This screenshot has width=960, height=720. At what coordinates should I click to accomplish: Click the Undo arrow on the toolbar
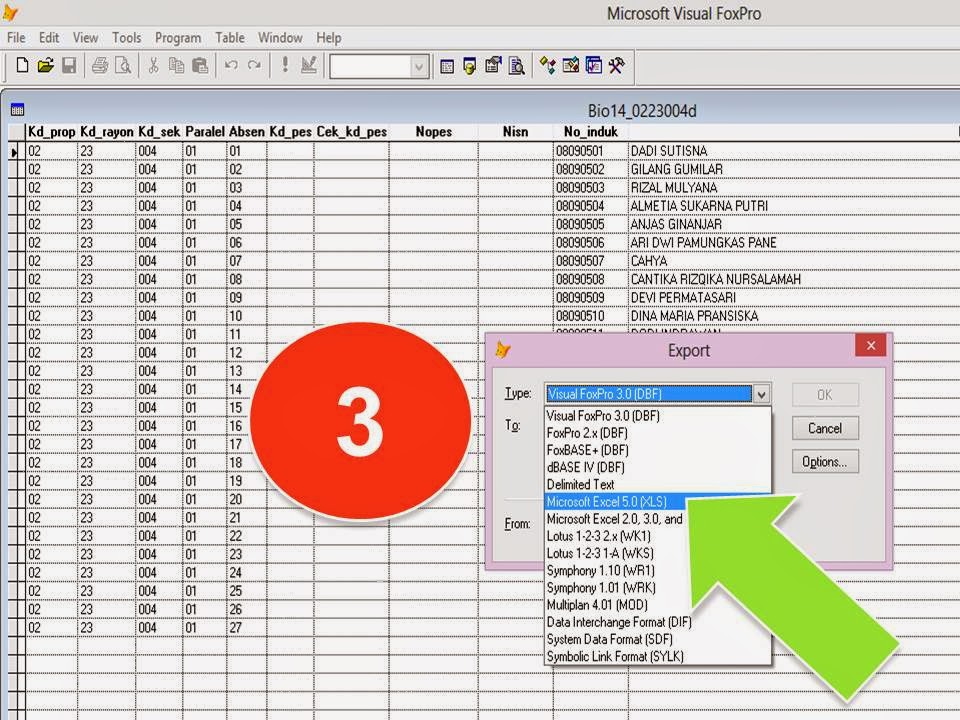pyautogui.click(x=231, y=66)
